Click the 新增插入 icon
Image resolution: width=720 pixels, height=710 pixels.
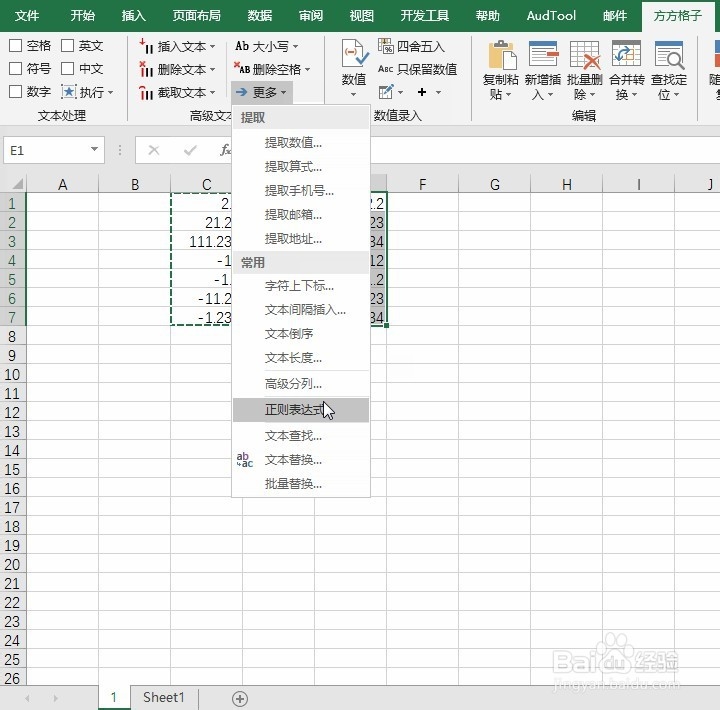coord(543,54)
